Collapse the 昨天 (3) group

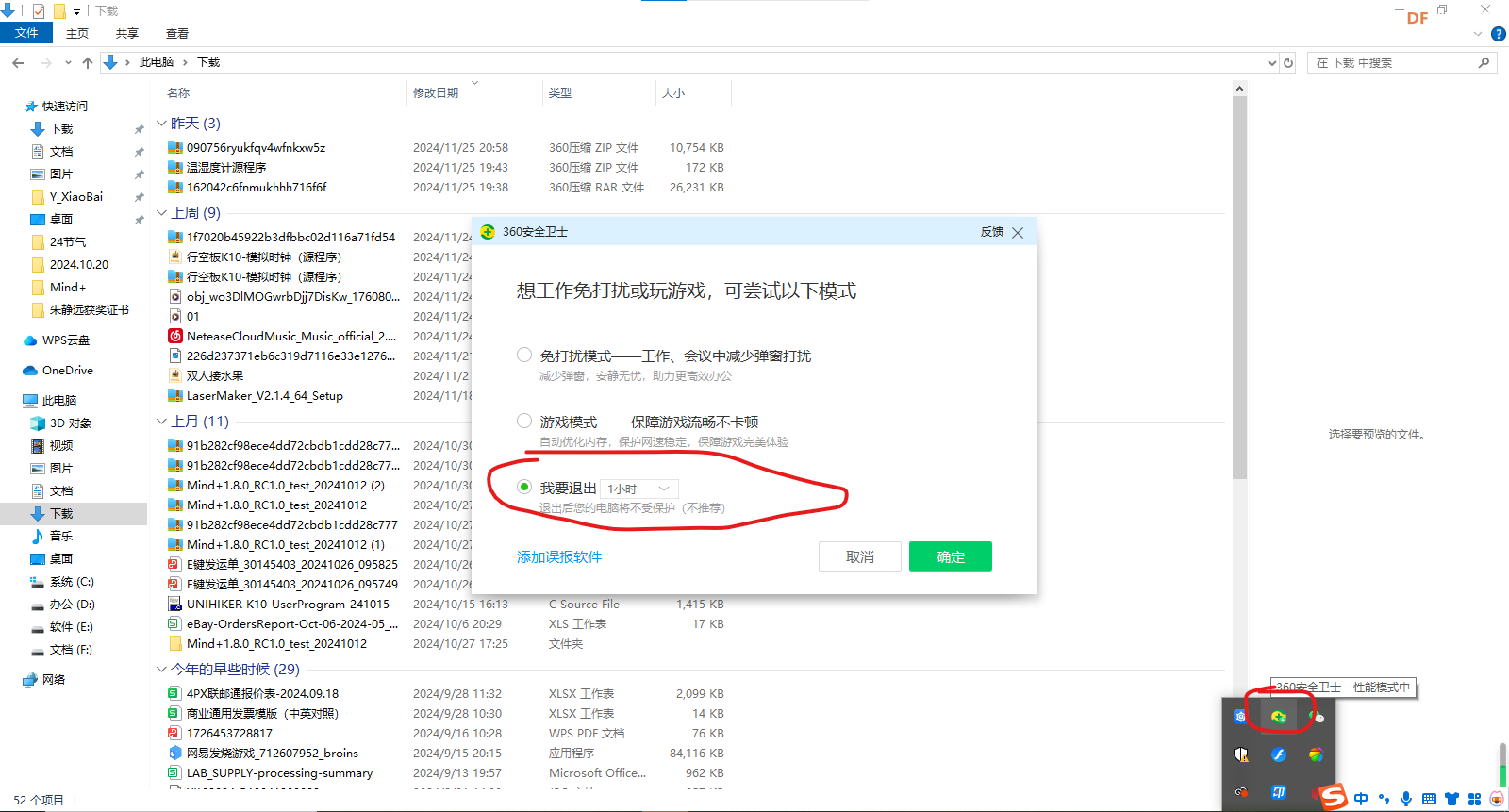point(161,124)
